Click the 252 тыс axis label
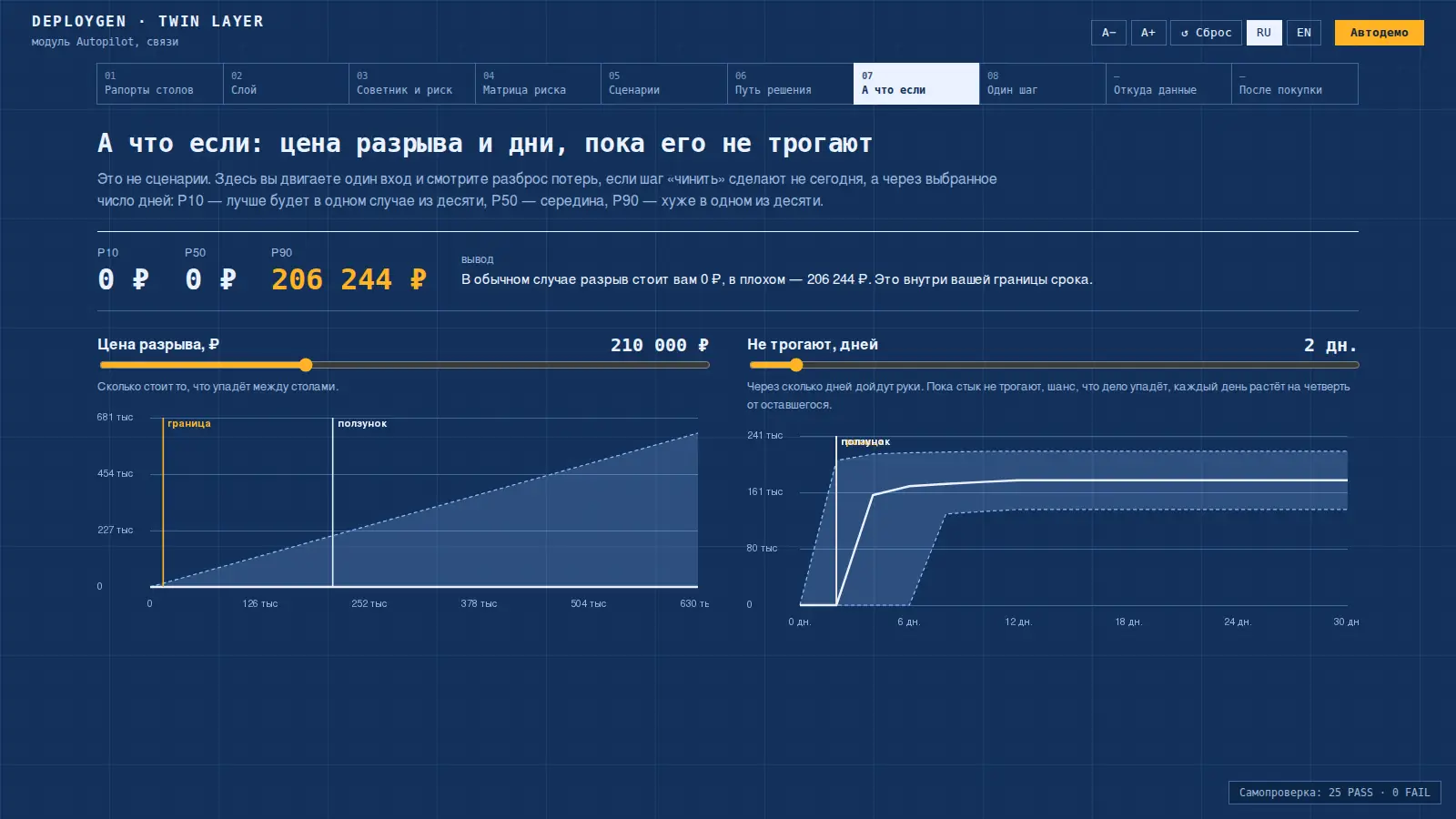 click(369, 604)
